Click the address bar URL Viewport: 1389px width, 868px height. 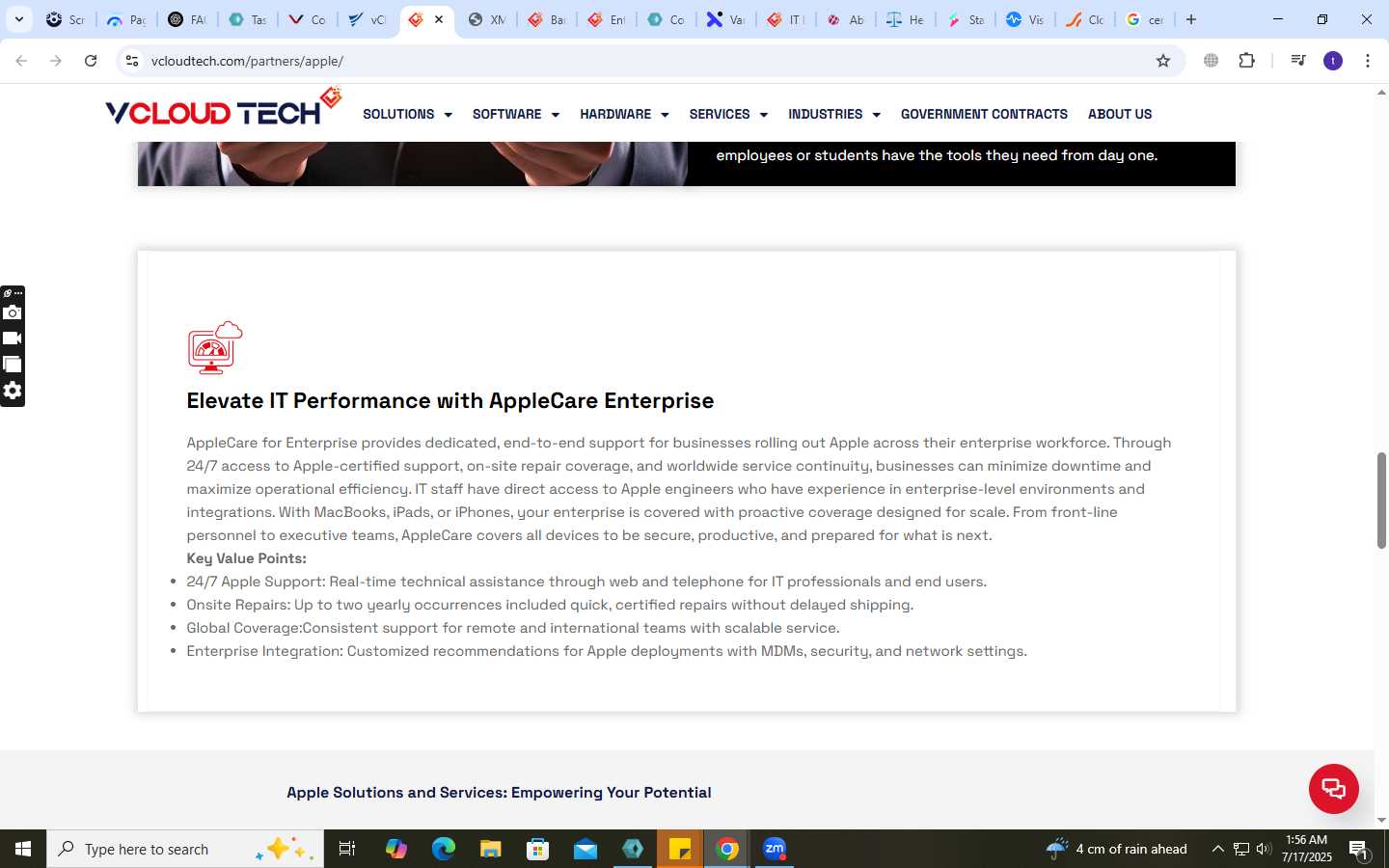pyautogui.click(x=247, y=61)
